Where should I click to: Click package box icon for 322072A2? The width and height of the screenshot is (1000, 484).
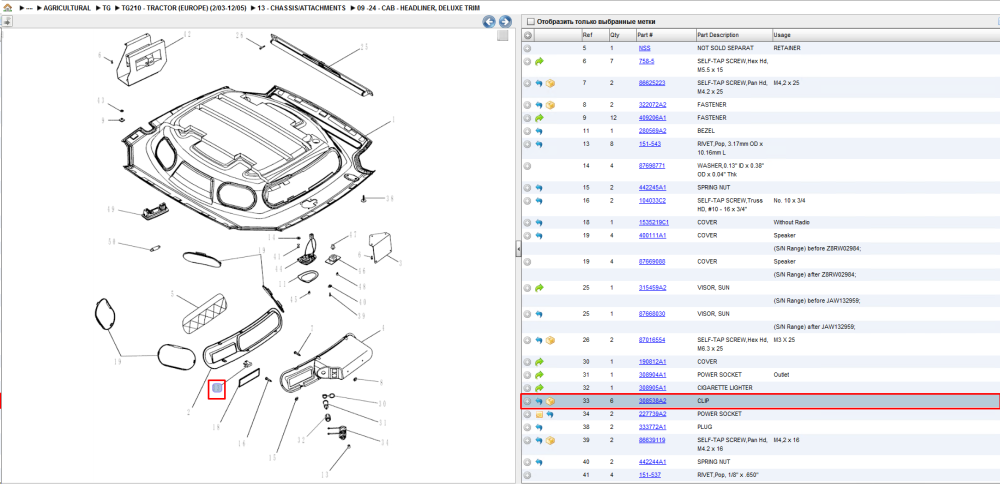click(x=550, y=105)
